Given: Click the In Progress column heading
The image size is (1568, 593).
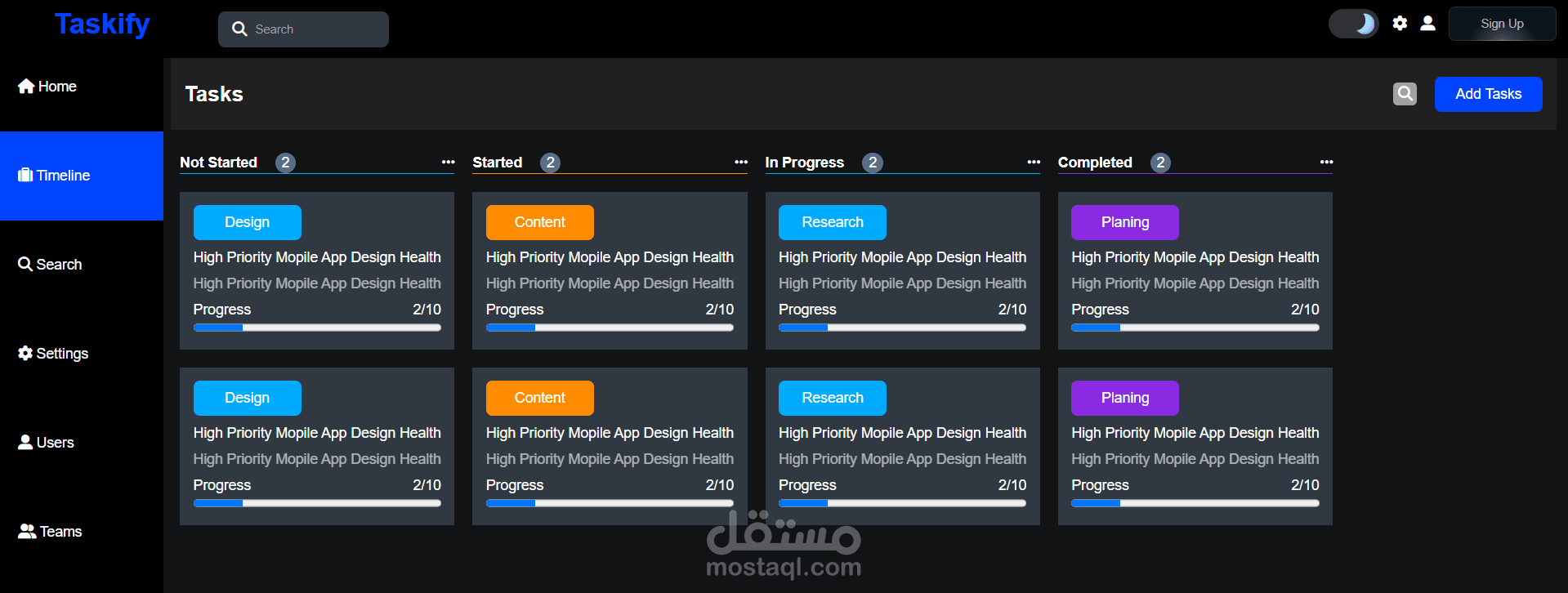Looking at the screenshot, I should 804,163.
